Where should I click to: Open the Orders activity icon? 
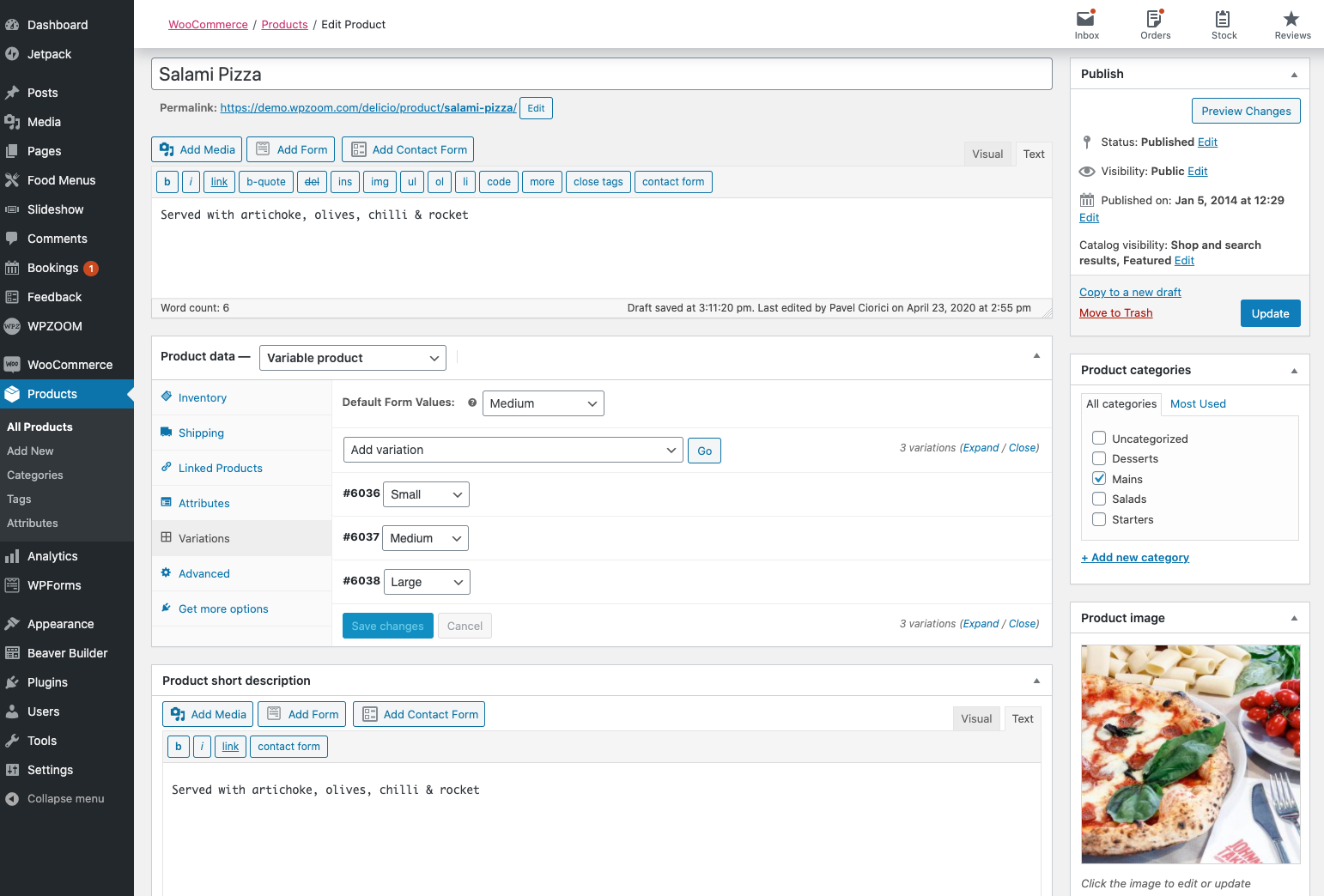1155,24
